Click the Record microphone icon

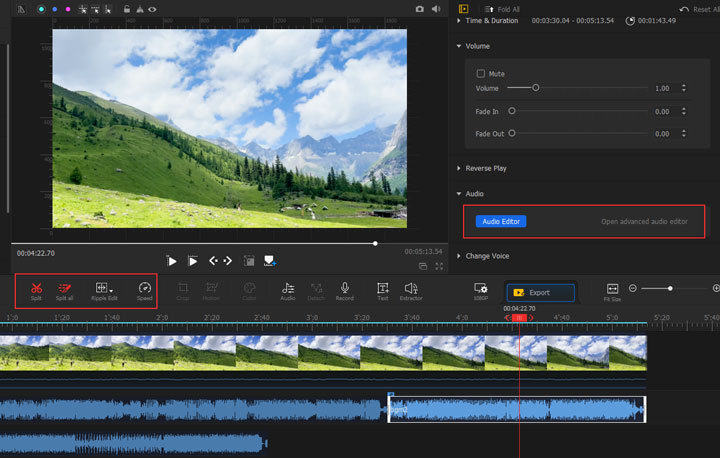(344, 289)
